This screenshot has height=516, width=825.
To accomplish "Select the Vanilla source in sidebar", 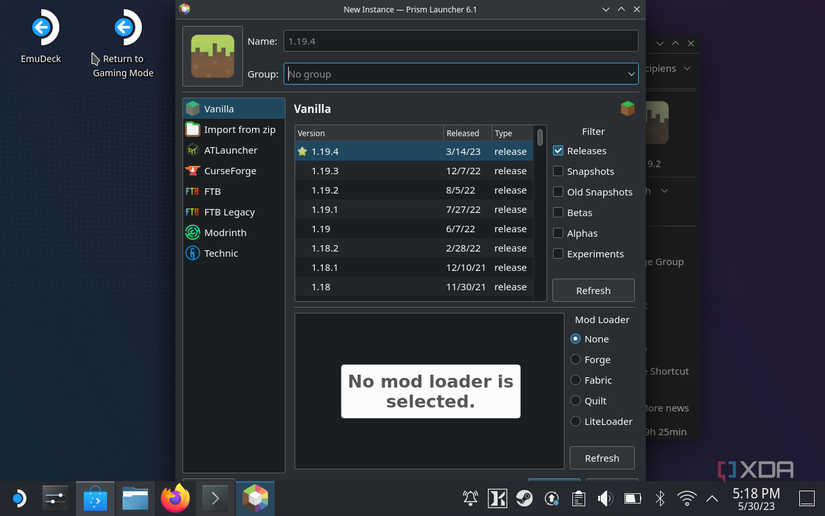I will (x=234, y=109).
